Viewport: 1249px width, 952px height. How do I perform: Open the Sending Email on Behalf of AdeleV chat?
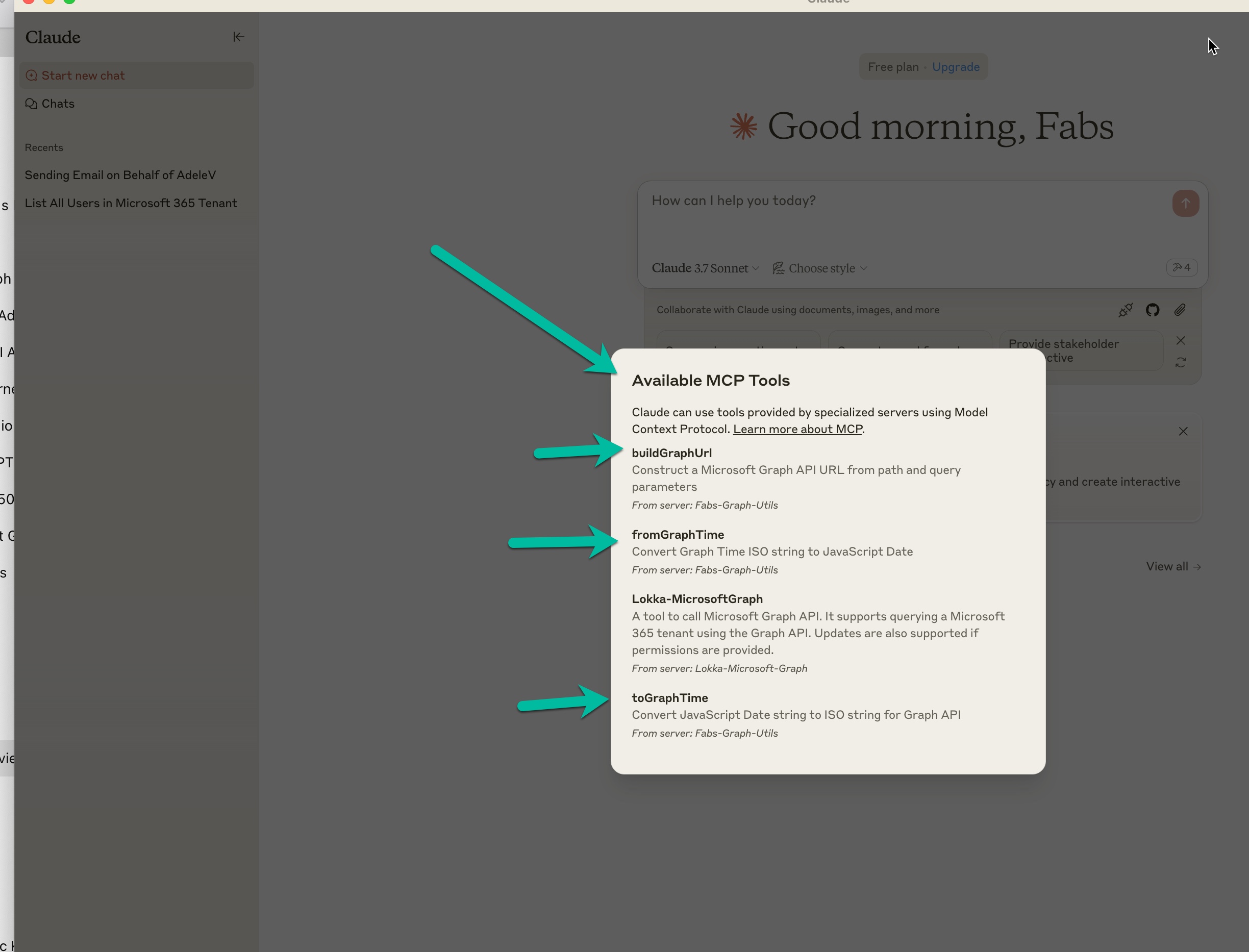[120, 175]
